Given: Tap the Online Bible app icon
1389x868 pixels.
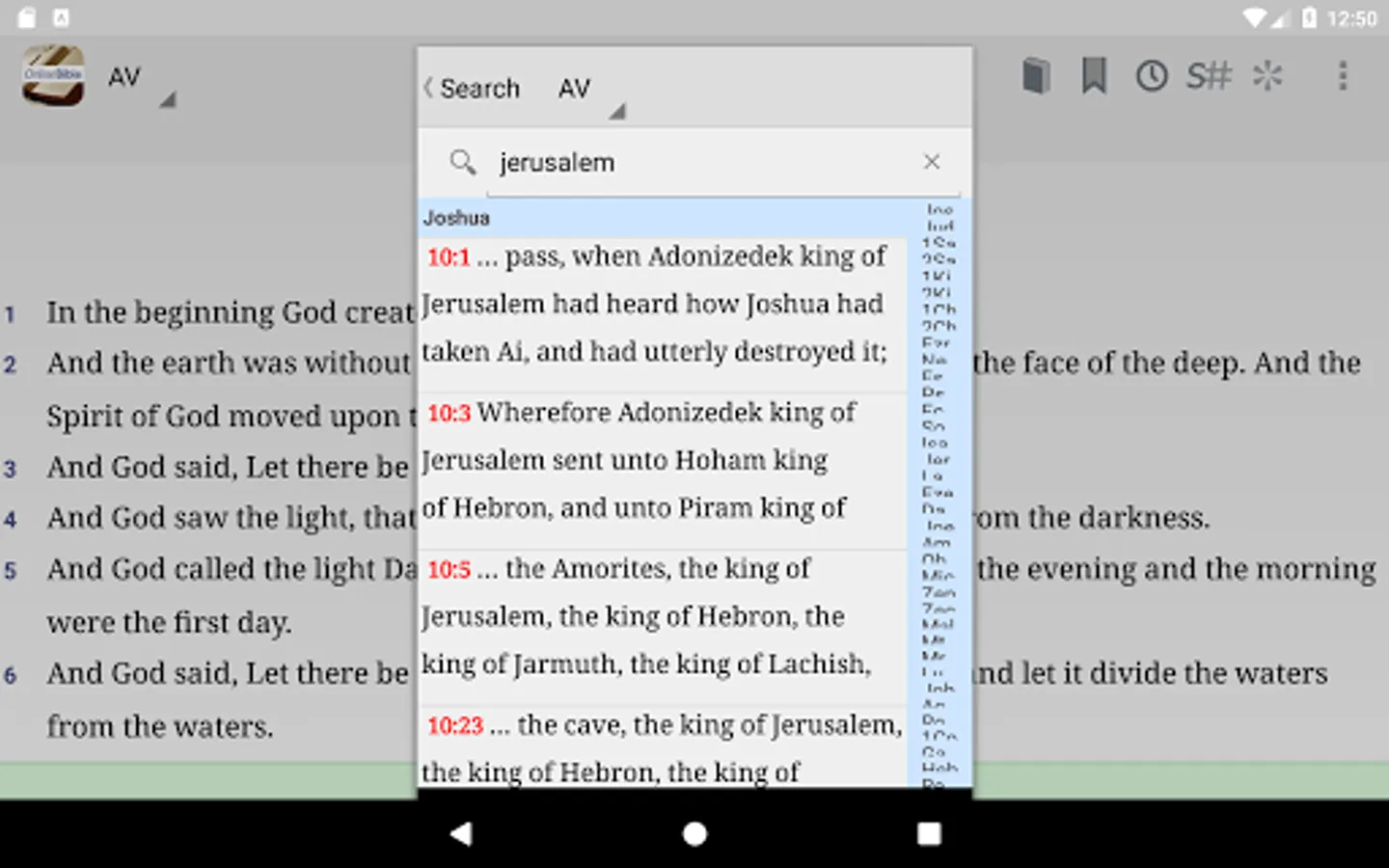Looking at the screenshot, I should pos(53,75).
